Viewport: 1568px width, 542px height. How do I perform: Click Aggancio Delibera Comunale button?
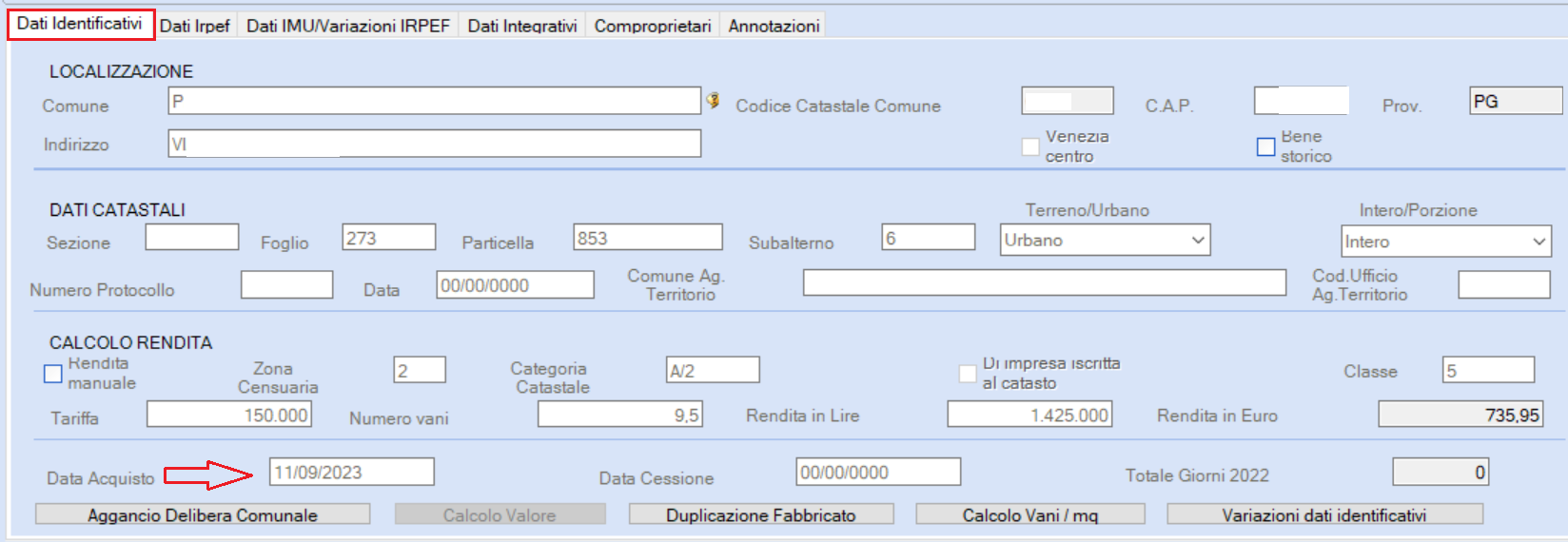tap(203, 514)
